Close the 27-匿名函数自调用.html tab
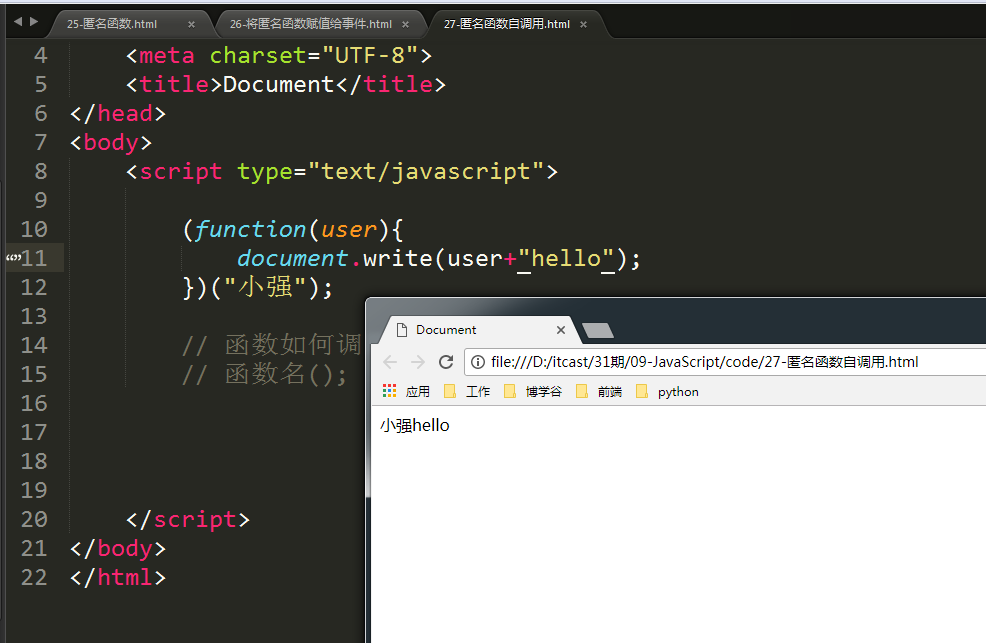Screen dimensions: 986x643 tap(585, 24)
